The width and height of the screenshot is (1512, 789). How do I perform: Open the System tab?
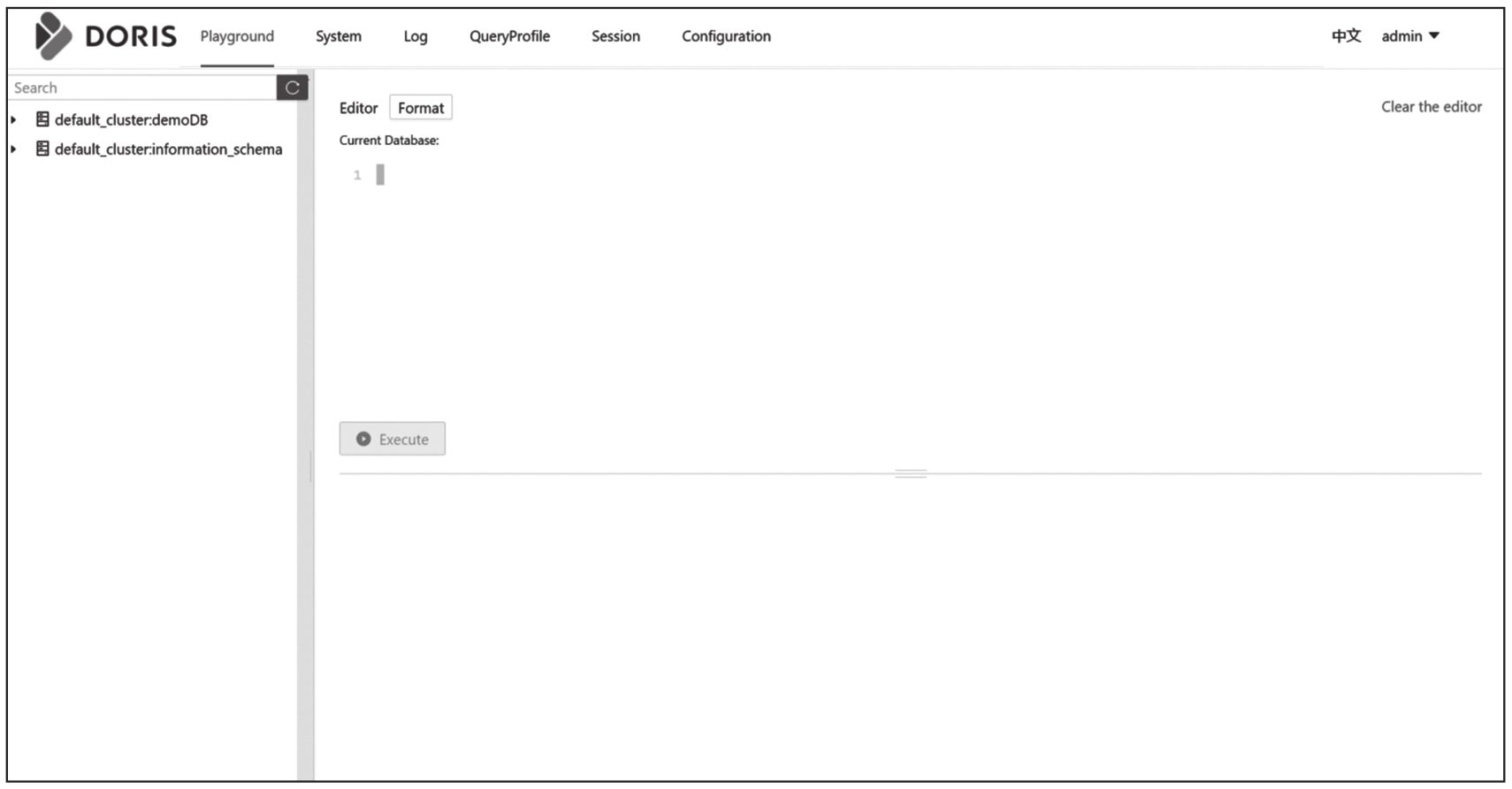click(x=339, y=36)
